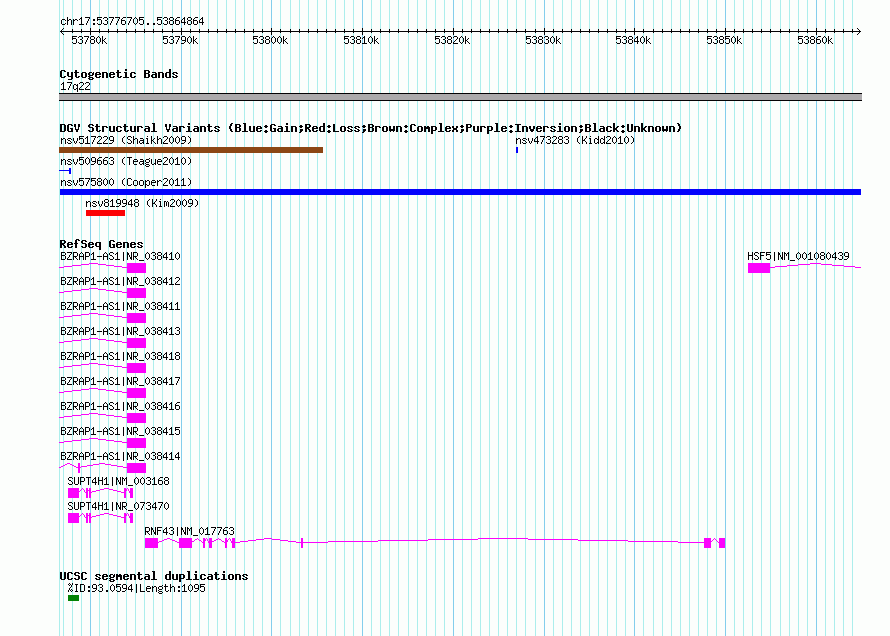This screenshot has width=890, height=636.
Task: Select BZRAP1-AS1|NR_038416 transcript label
Action: point(120,406)
